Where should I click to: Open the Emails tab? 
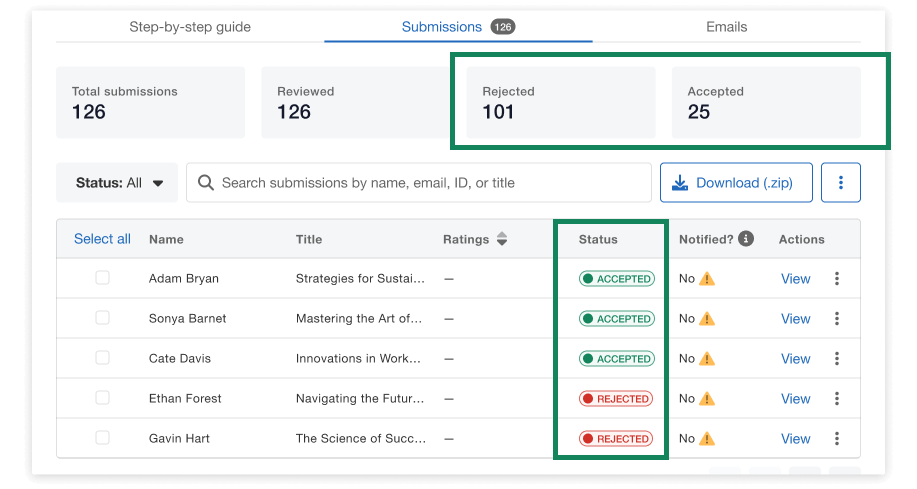point(726,27)
